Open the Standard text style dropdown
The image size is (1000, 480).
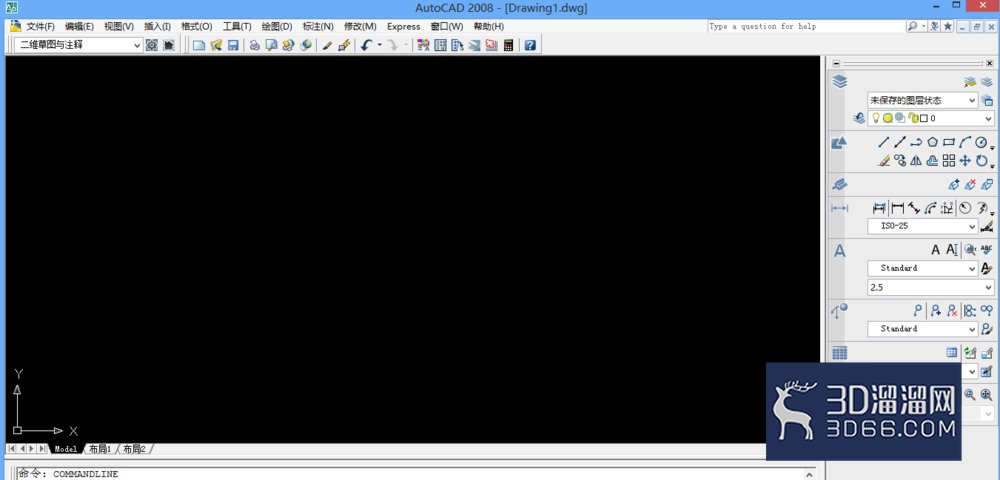(922, 268)
